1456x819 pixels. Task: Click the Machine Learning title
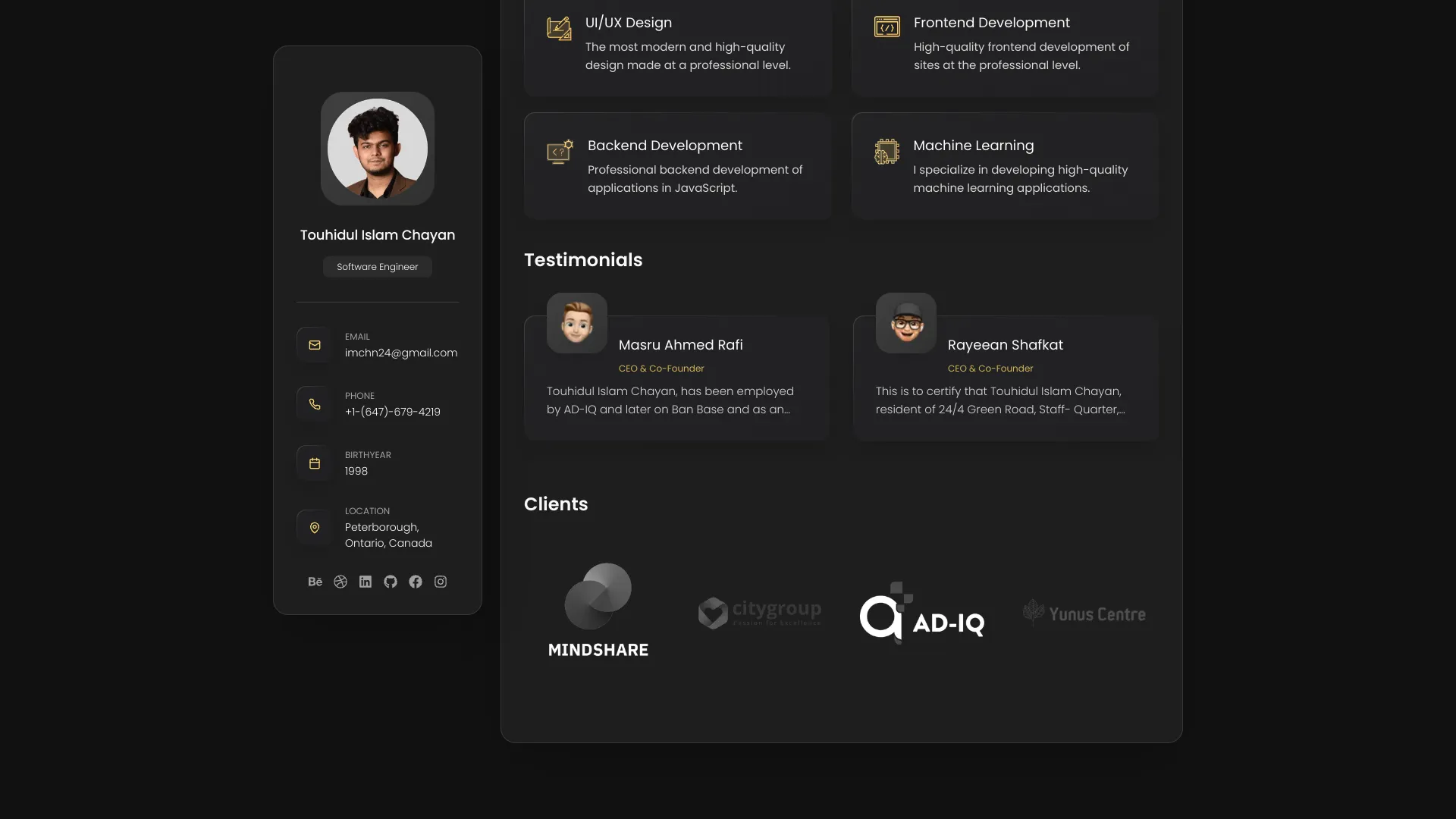pyautogui.click(x=974, y=146)
